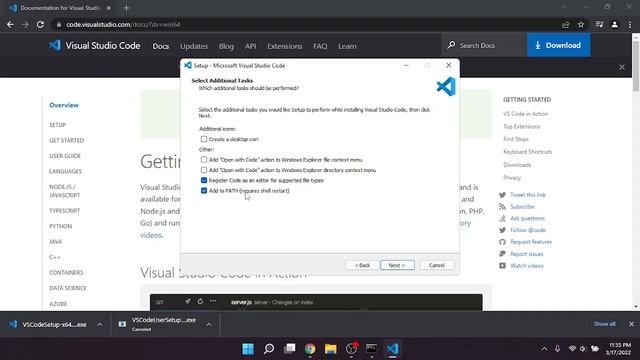
Task: Close the downloads bar with X
Action: coord(631,324)
